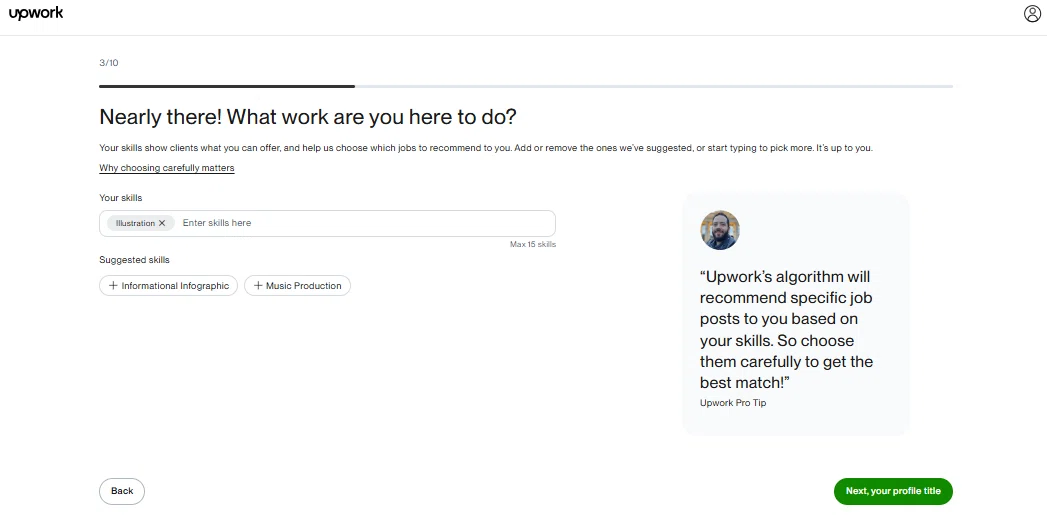Click the Pro Tip author's avatar photo
Viewport: 1047px width, 515px height.
pos(720,230)
